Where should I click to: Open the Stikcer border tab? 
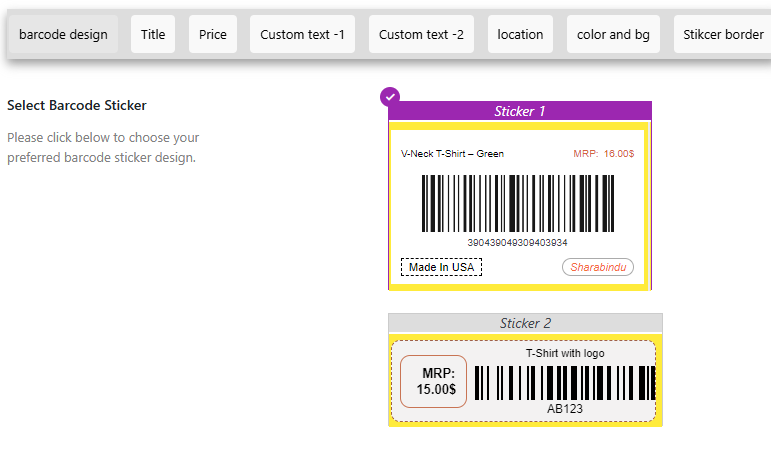pyautogui.click(x=723, y=34)
